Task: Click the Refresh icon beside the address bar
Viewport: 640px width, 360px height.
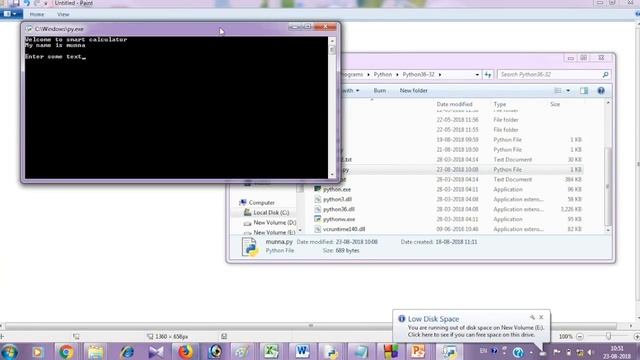Action: (488, 75)
